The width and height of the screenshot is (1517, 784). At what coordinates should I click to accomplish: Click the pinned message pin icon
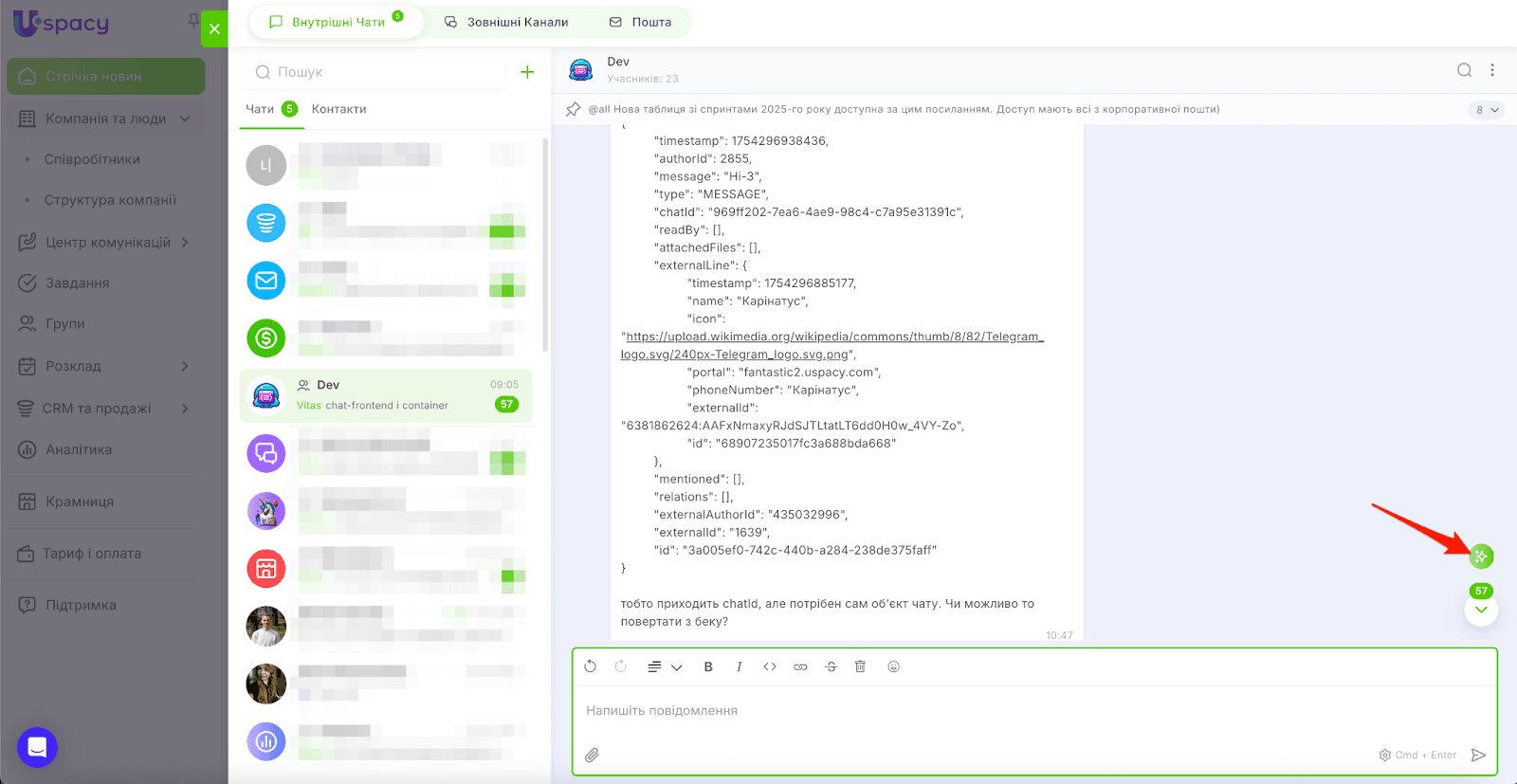point(573,109)
